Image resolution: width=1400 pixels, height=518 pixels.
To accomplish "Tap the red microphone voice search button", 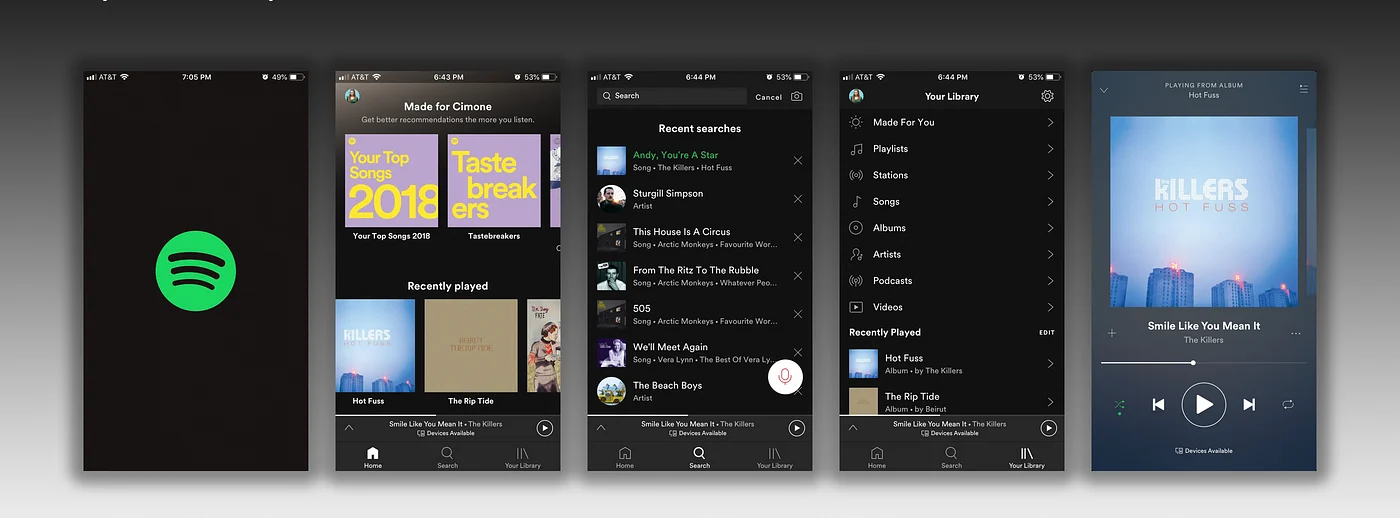I will (785, 376).
